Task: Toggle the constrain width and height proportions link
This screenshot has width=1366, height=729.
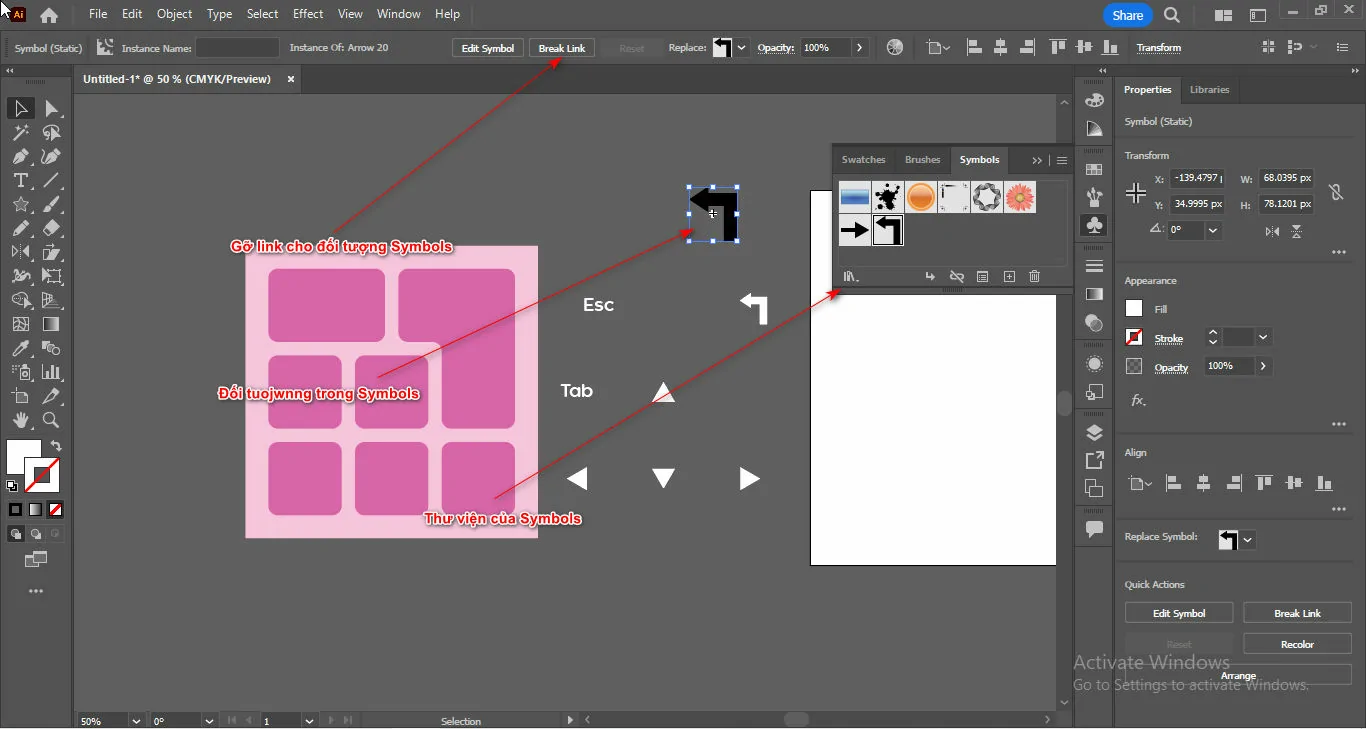Action: [1337, 190]
